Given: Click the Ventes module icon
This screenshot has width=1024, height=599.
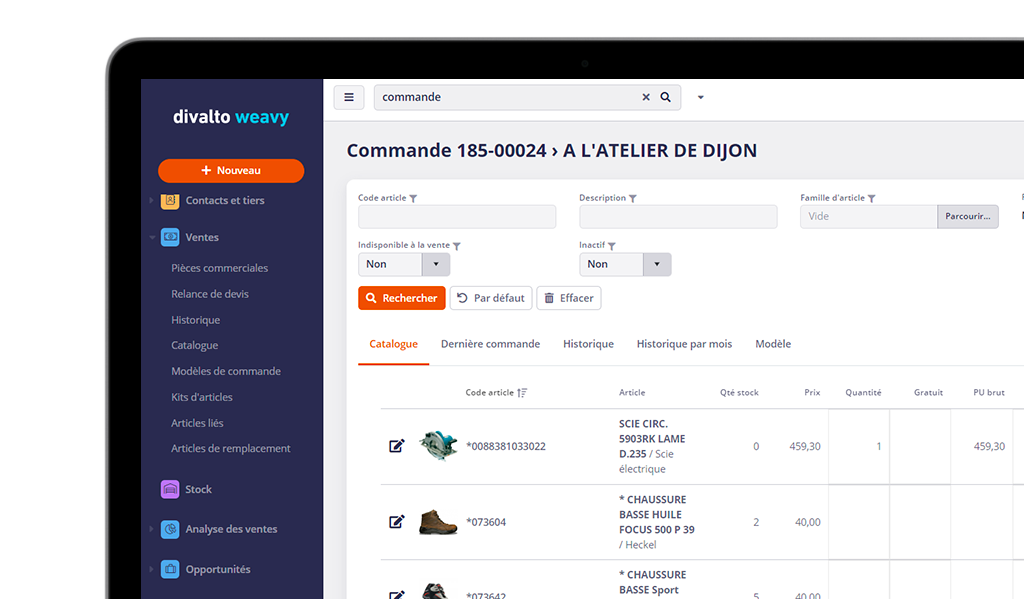Looking at the screenshot, I should click(x=170, y=237).
